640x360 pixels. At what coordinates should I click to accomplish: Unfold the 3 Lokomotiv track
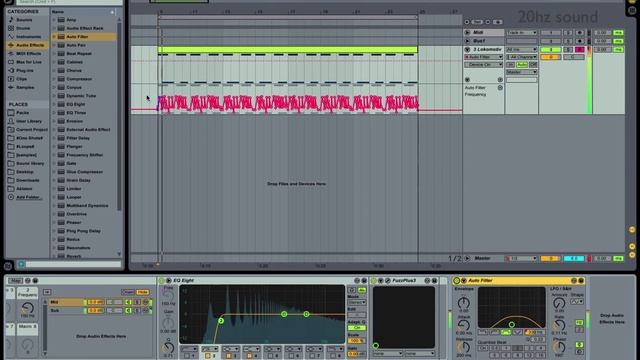click(x=467, y=49)
